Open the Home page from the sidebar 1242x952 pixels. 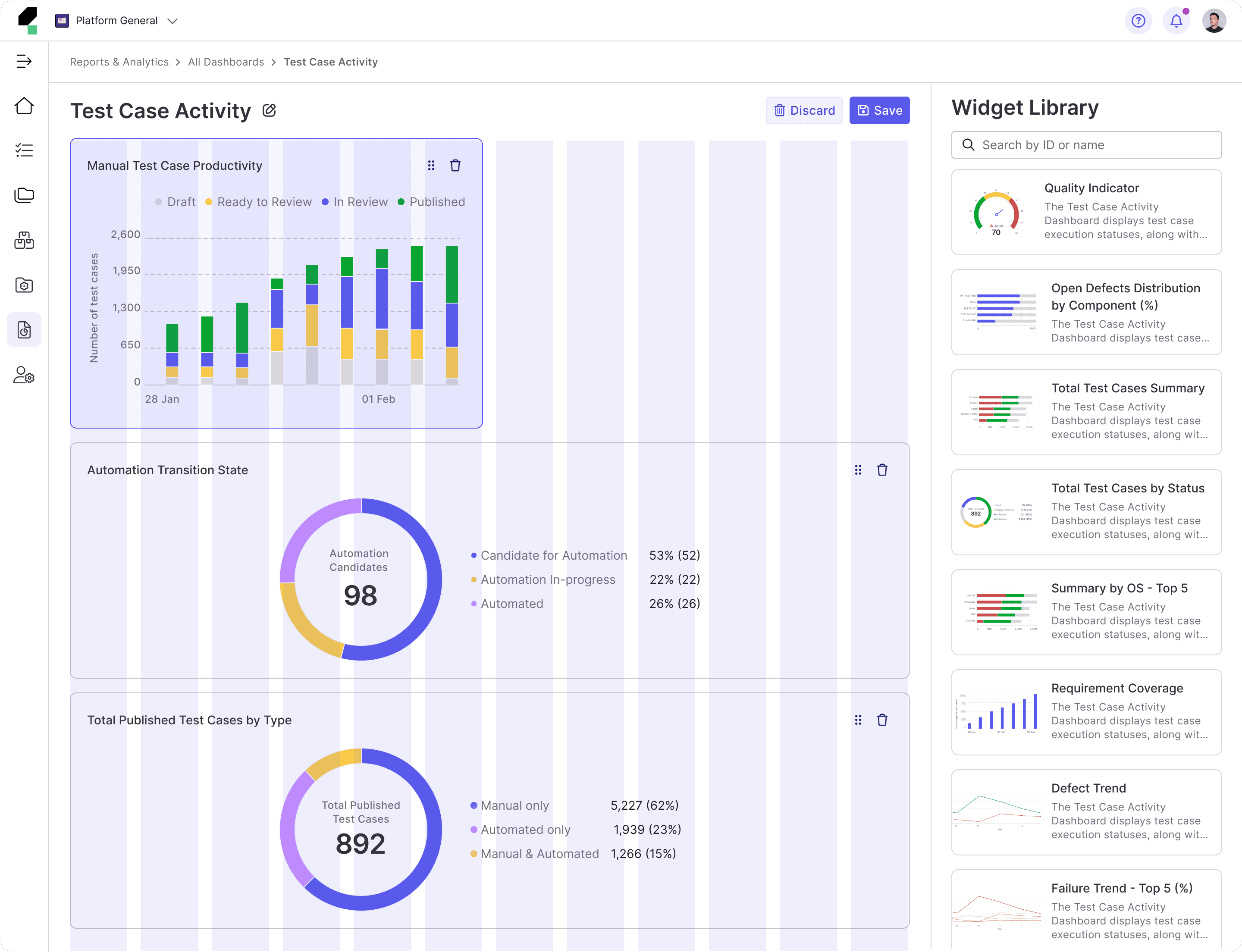pyautogui.click(x=24, y=106)
